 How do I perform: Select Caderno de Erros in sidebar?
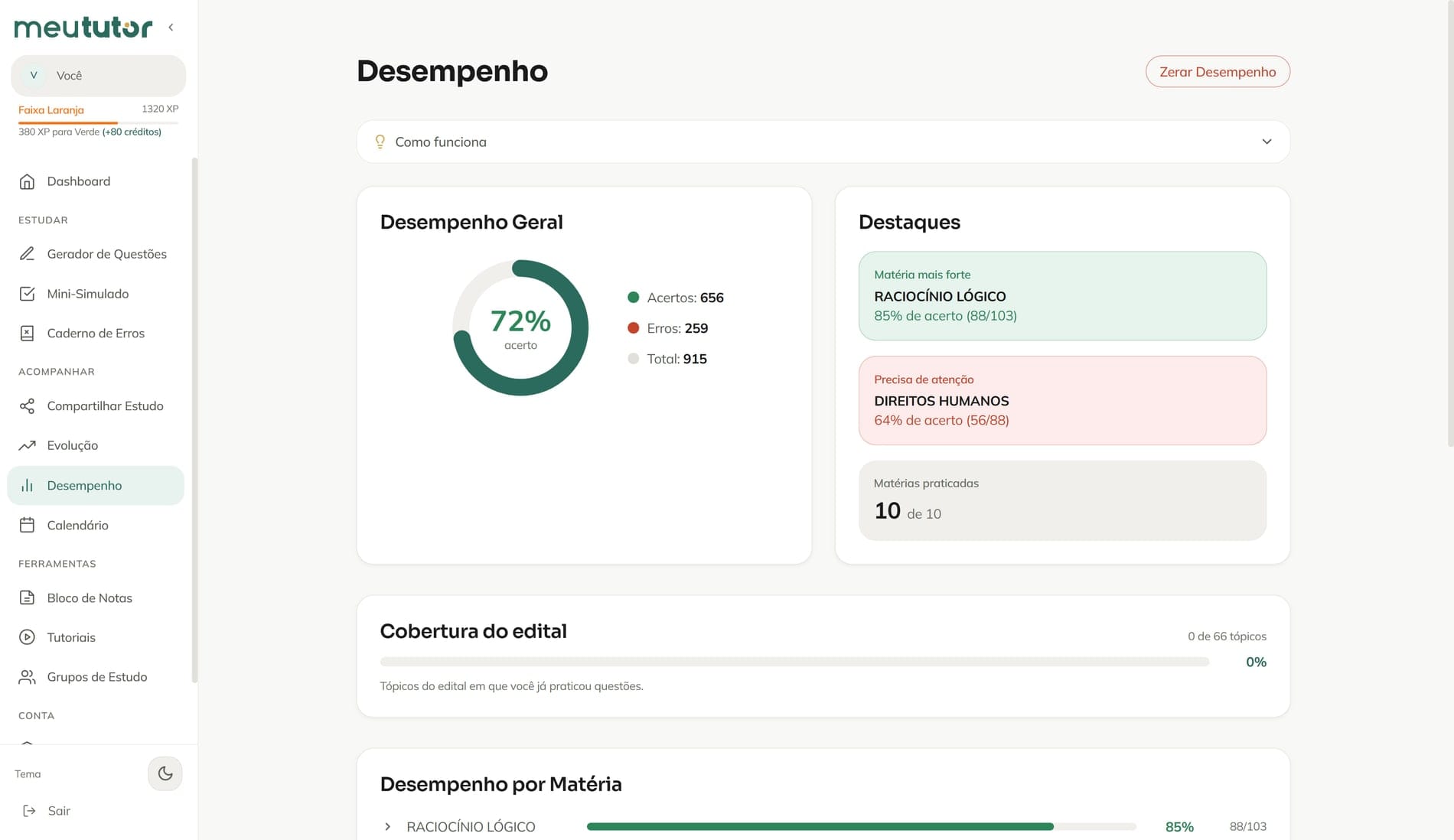(96, 334)
